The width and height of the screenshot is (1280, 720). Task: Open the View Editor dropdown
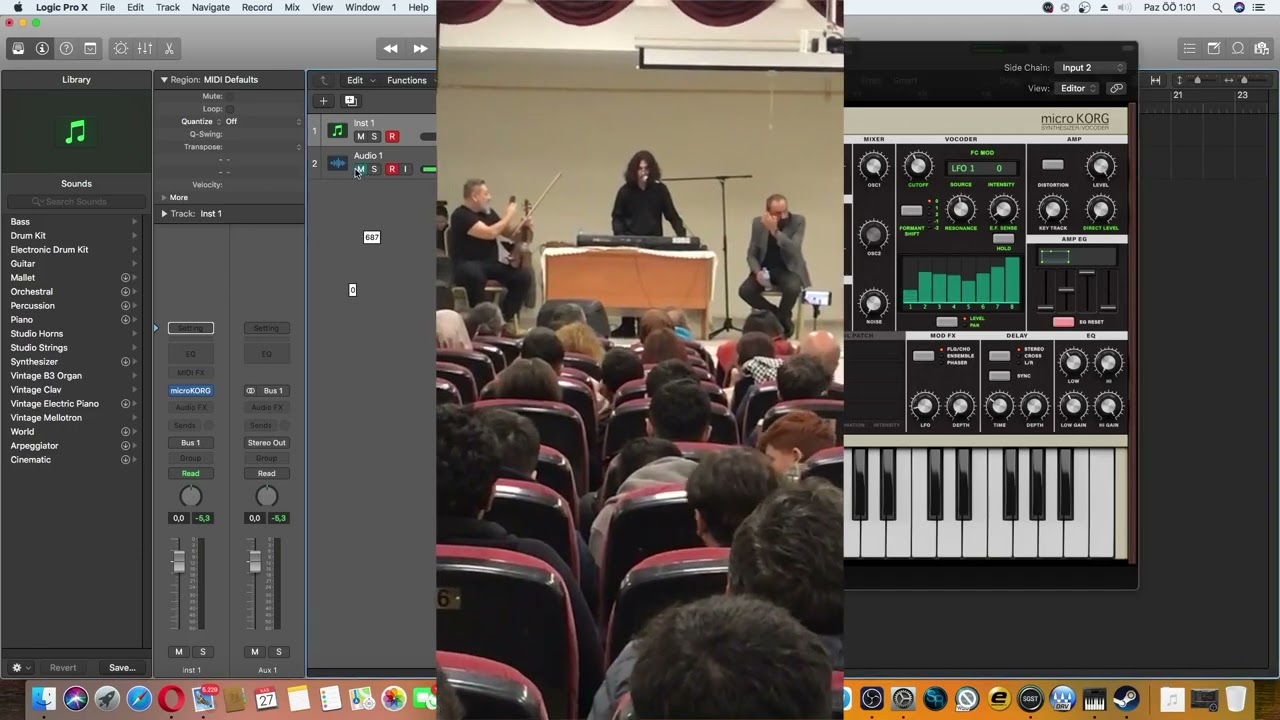(x=1078, y=88)
